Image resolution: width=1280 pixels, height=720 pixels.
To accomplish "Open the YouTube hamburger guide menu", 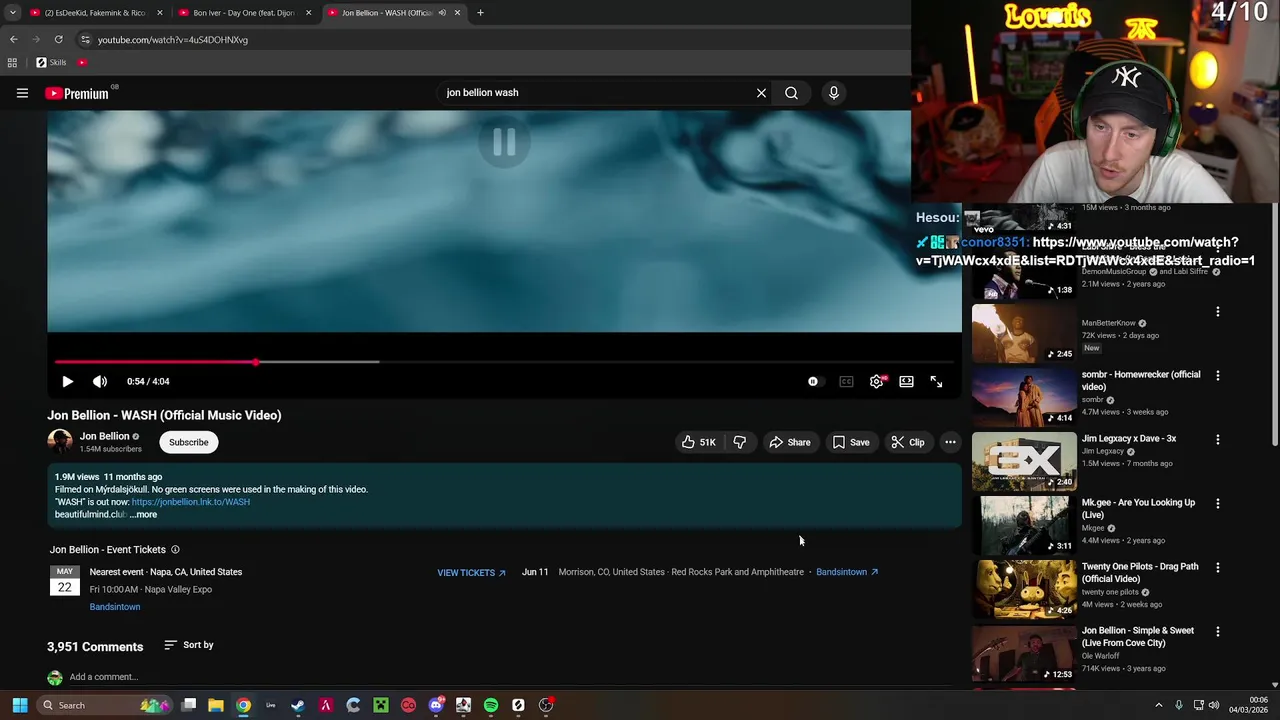I will click(x=22, y=93).
